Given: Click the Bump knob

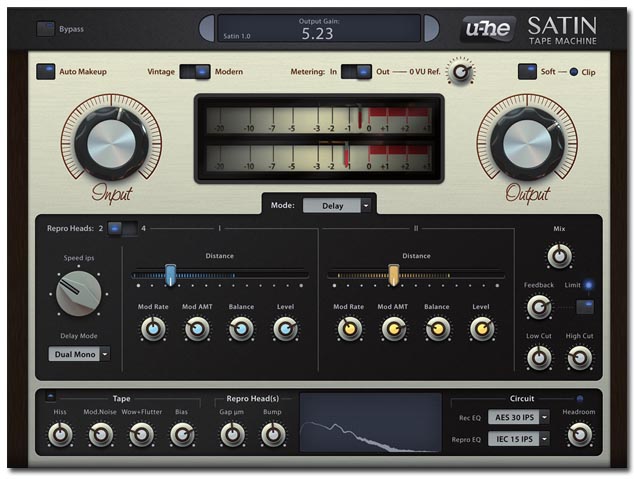Looking at the screenshot, I should coord(273,435).
